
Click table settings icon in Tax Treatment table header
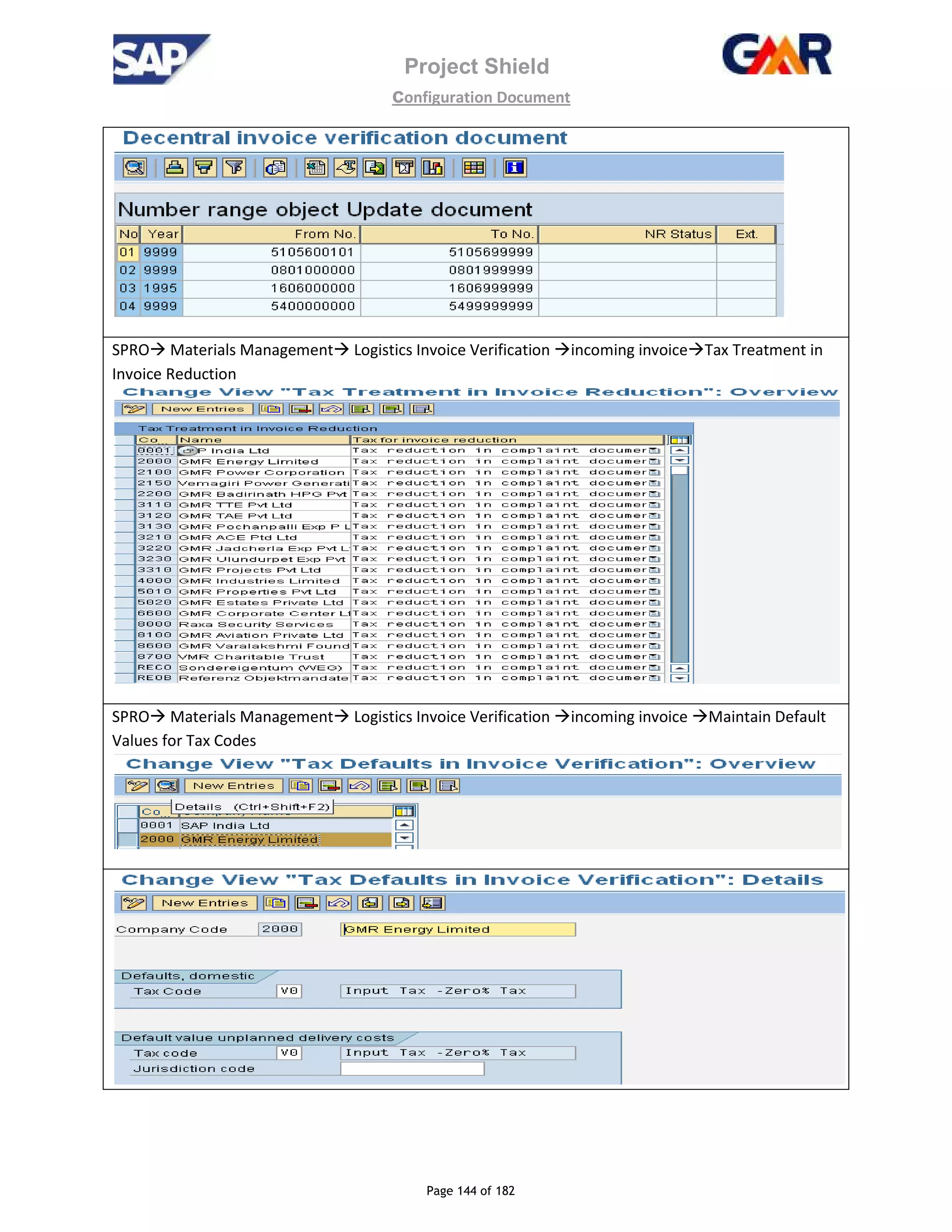pos(680,440)
